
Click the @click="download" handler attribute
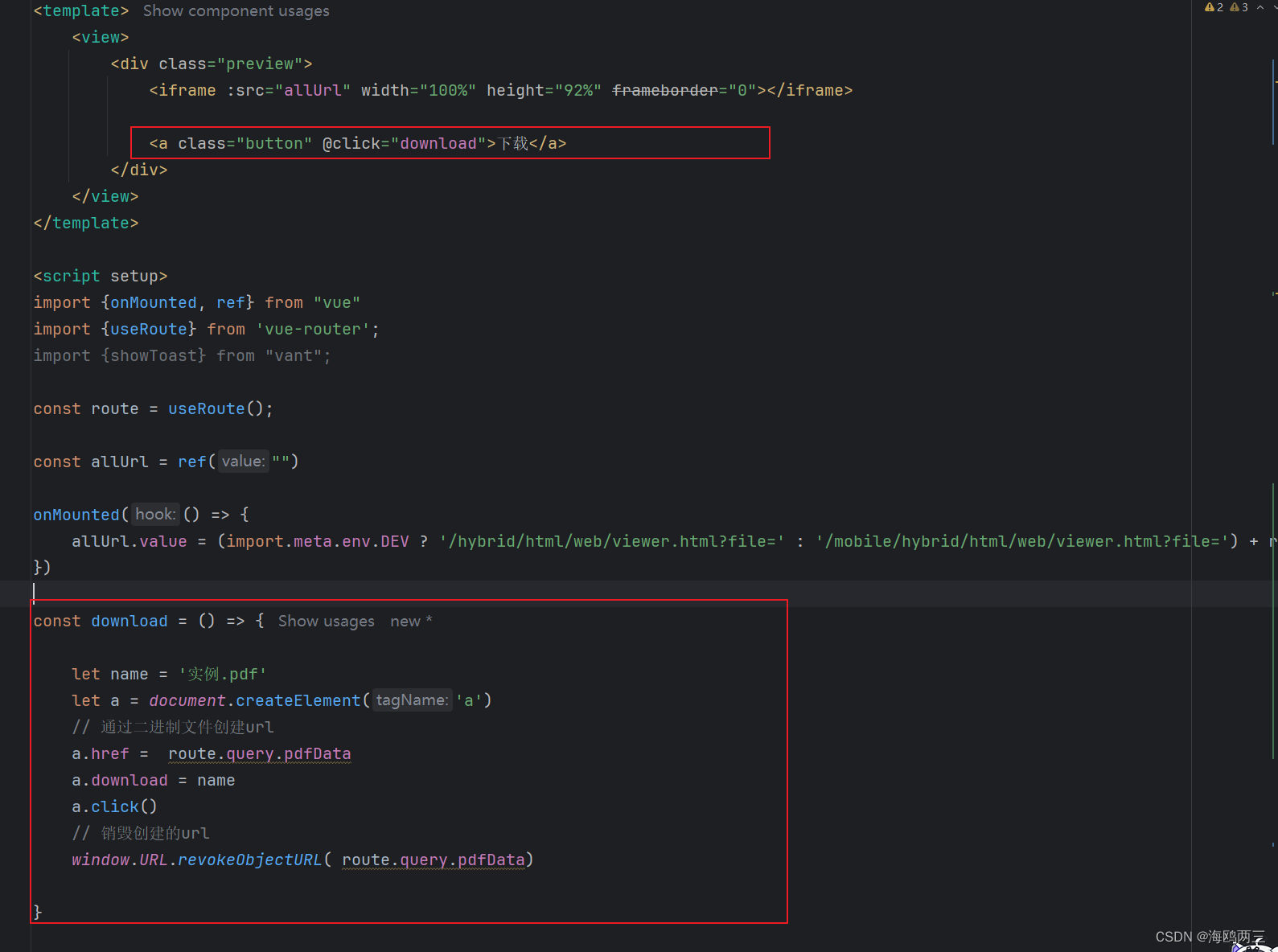tap(405, 144)
